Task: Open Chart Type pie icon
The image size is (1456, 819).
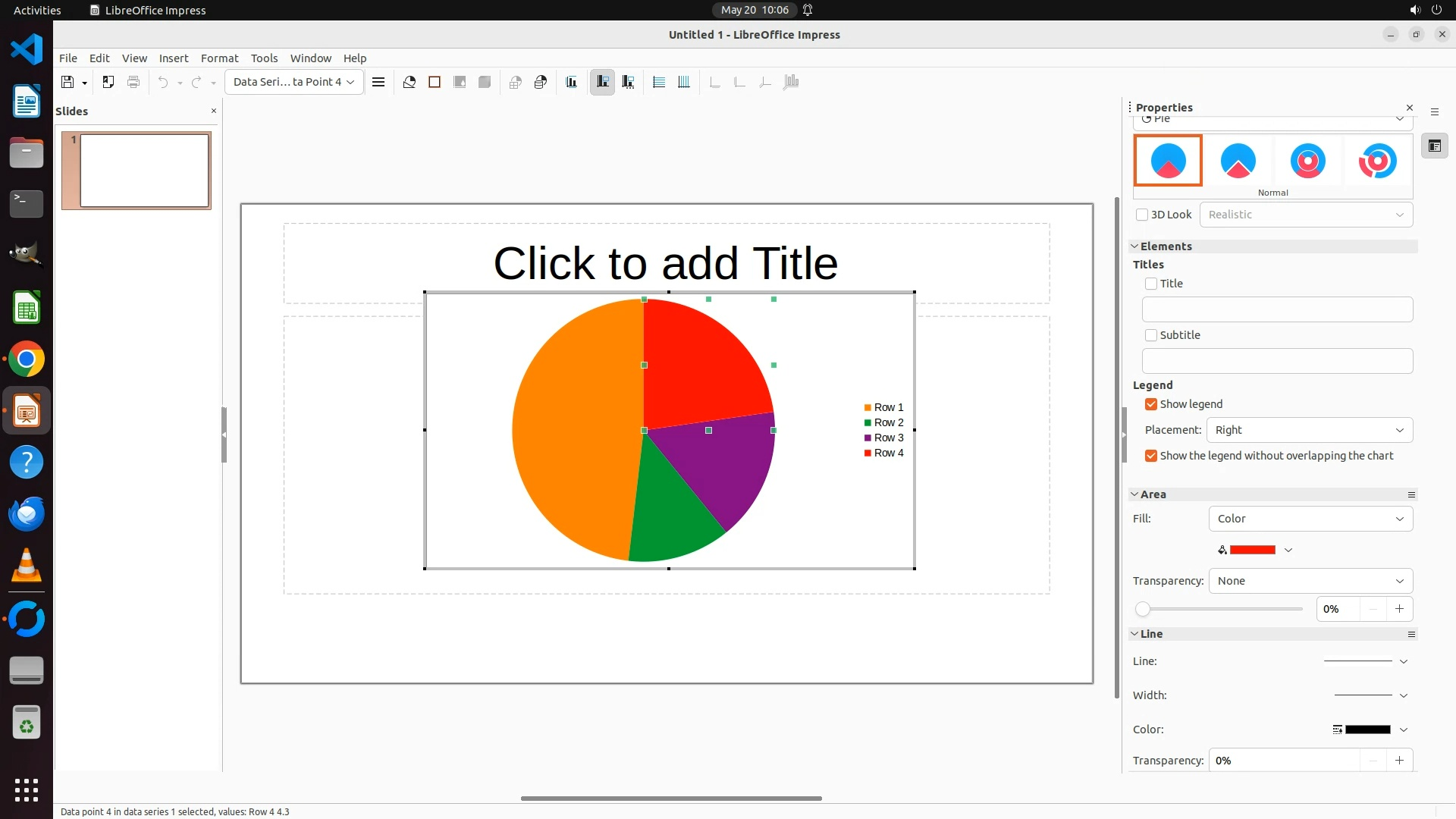Action: [x=409, y=82]
